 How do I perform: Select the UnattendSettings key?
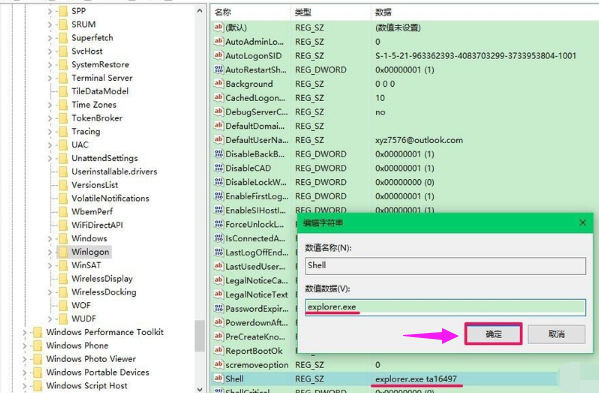click(x=105, y=158)
